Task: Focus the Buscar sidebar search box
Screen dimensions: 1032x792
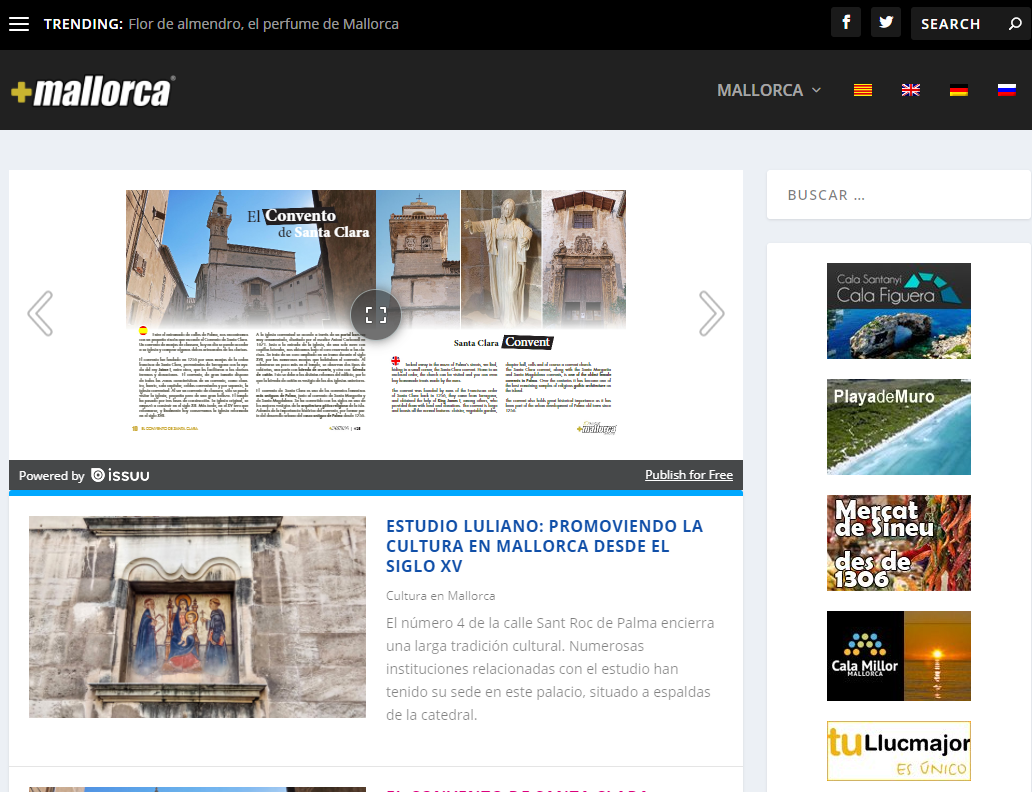Action: pyautogui.click(x=898, y=195)
